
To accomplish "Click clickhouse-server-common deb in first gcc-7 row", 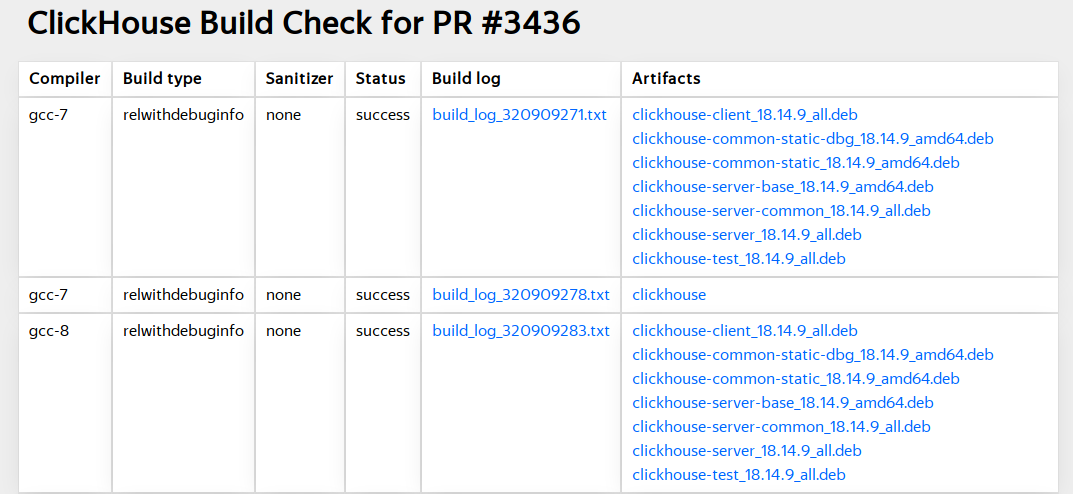I will pos(781,211).
